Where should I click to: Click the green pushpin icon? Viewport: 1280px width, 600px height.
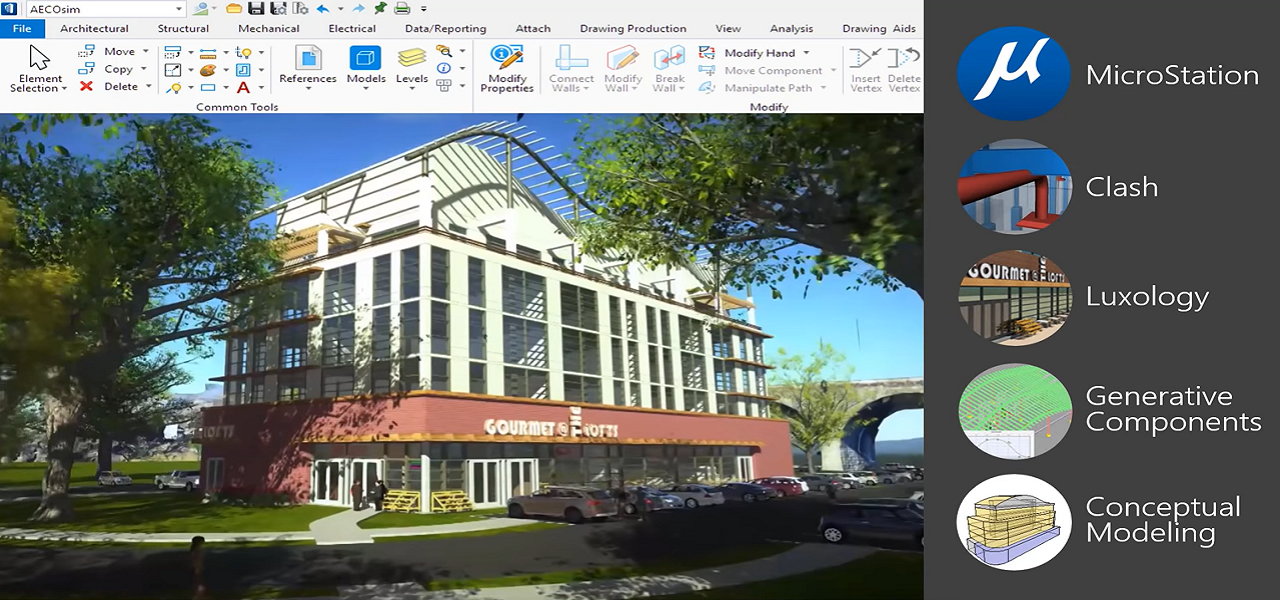(x=381, y=8)
